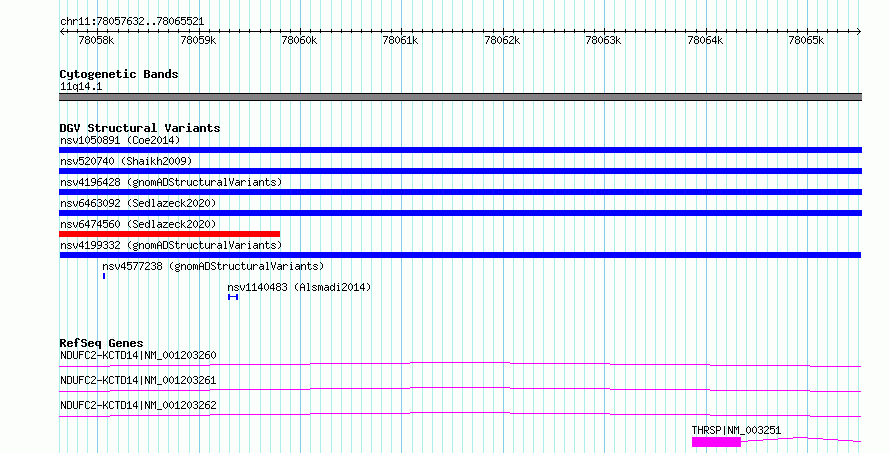Open the nsv520740 (Shaikh2009) variant label
The height and width of the screenshot is (453, 890).
(x=126, y=161)
